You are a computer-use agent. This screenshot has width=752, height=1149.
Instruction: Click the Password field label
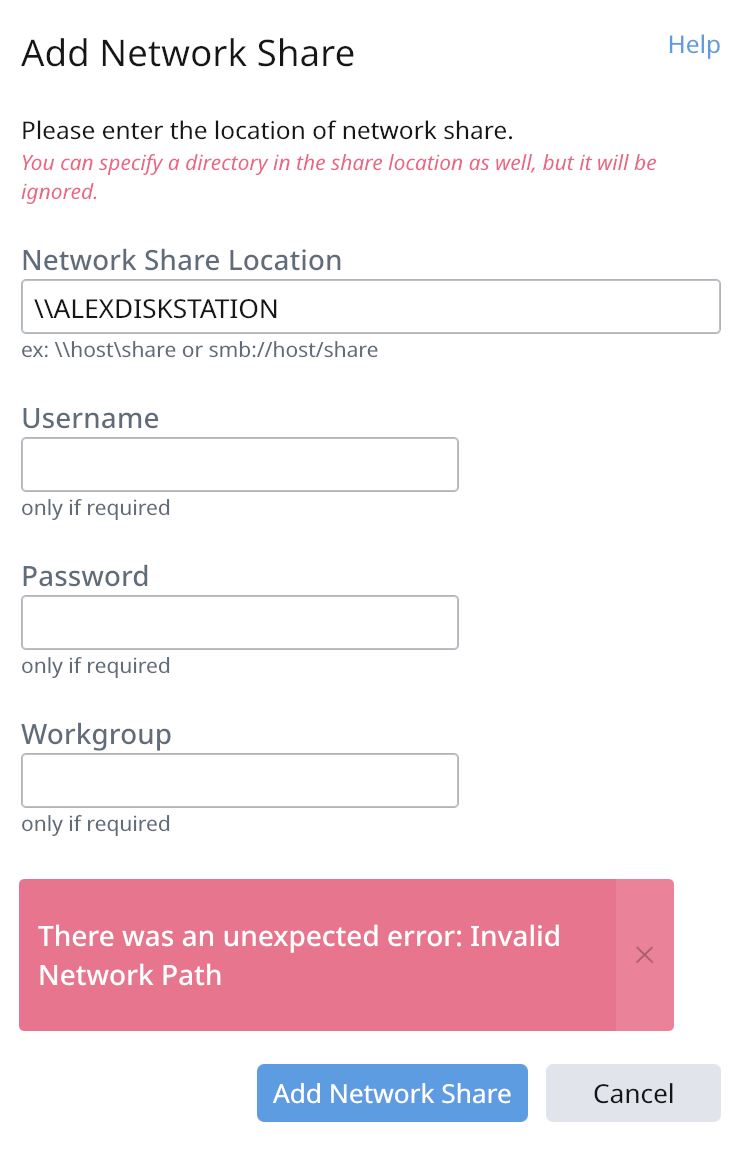(x=85, y=576)
